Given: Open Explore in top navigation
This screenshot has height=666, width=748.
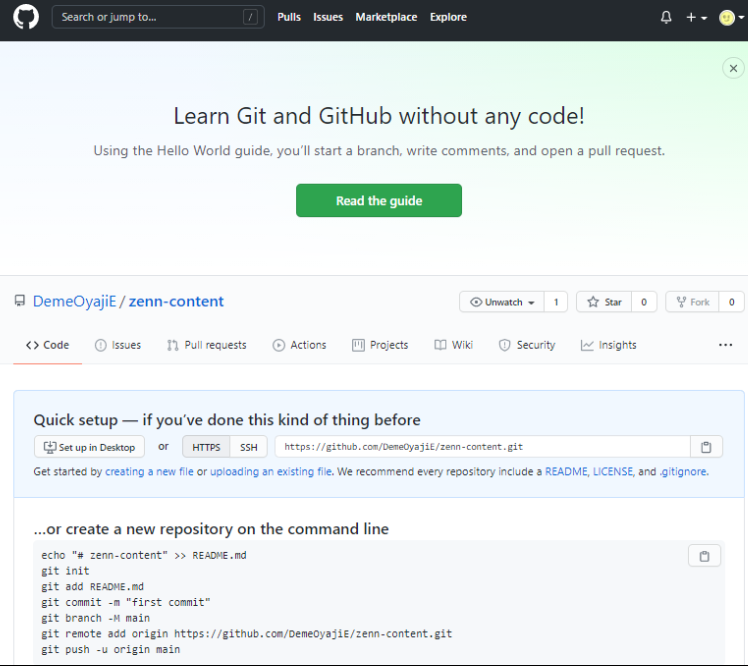Looking at the screenshot, I should point(448,17).
